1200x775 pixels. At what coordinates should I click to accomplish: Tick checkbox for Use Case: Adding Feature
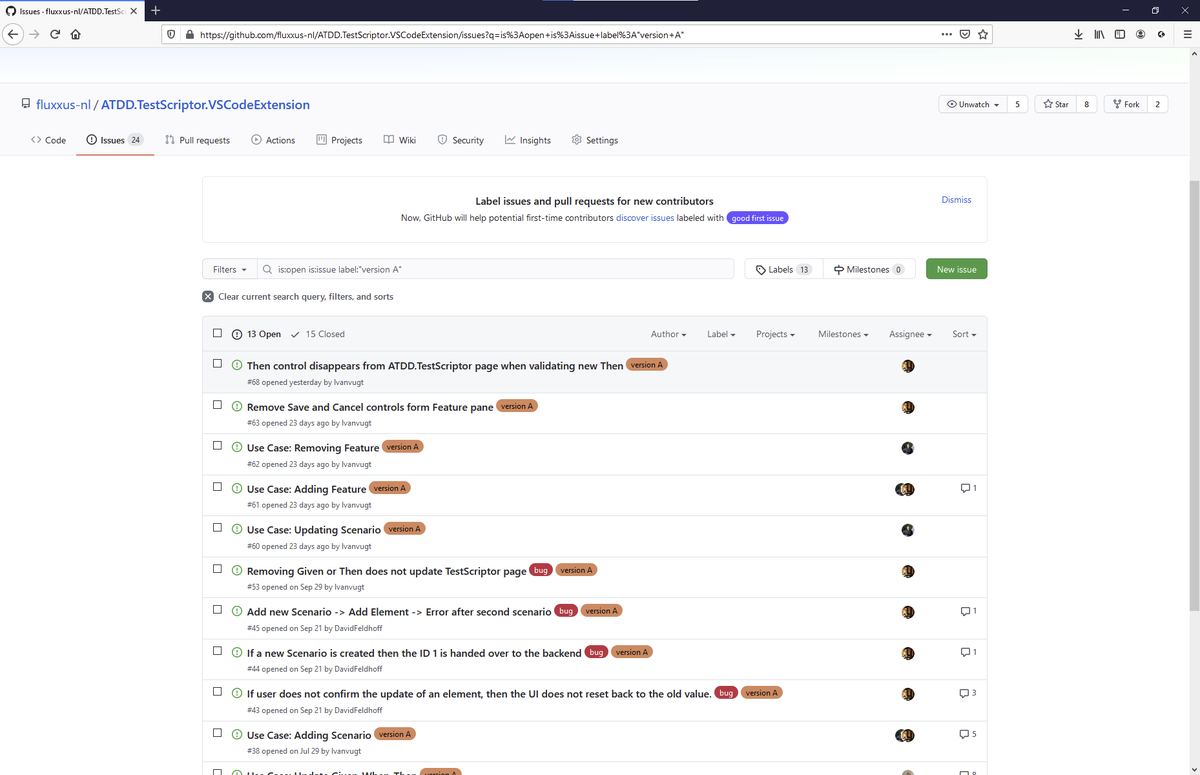click(x=217, y=487)
